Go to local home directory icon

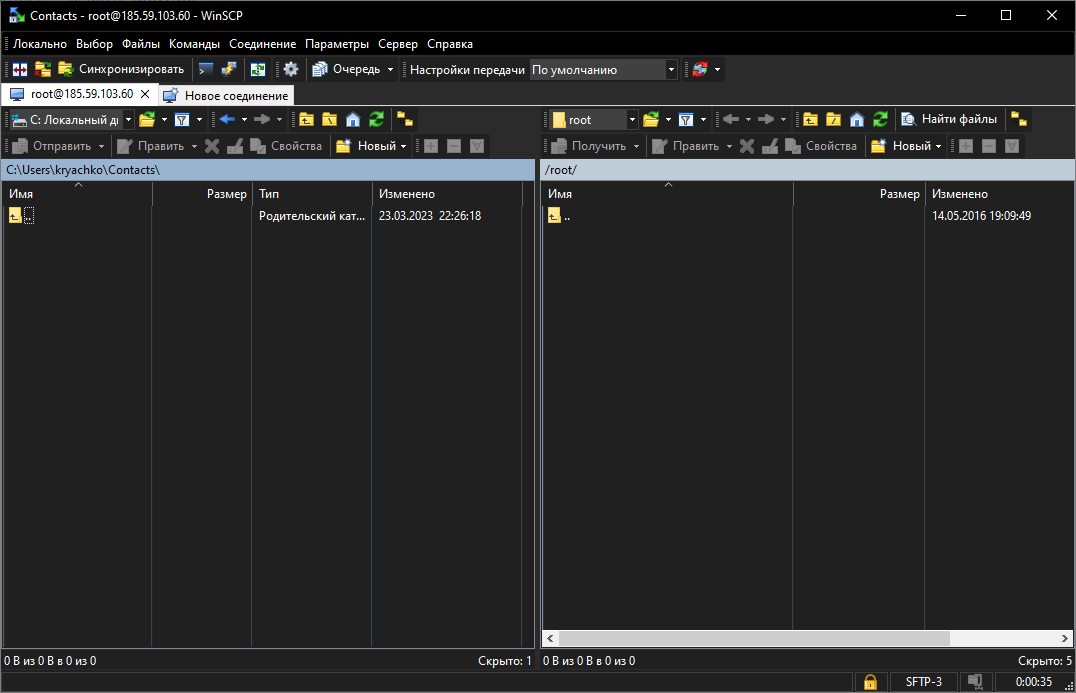point(353,120)
